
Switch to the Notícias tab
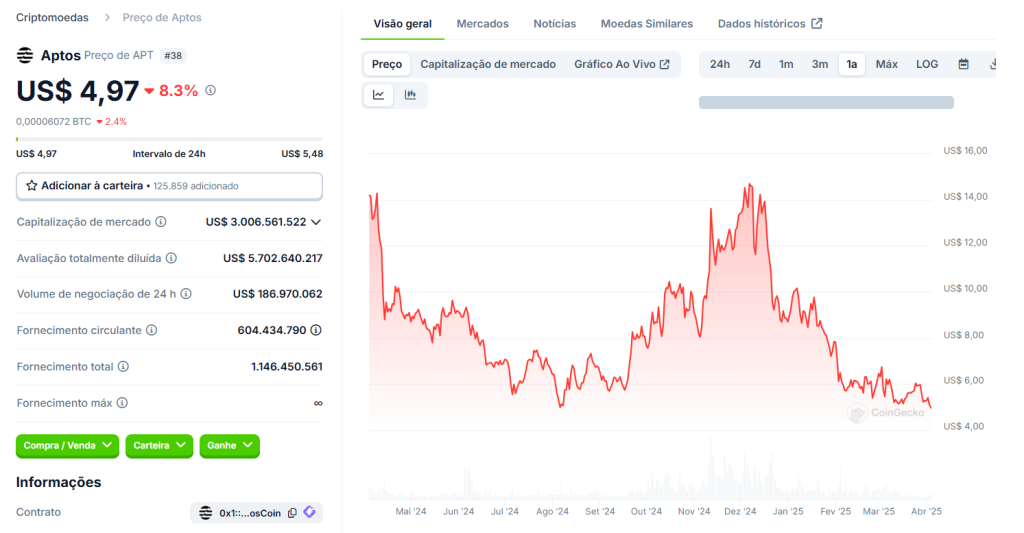click(x=554, y=24)
